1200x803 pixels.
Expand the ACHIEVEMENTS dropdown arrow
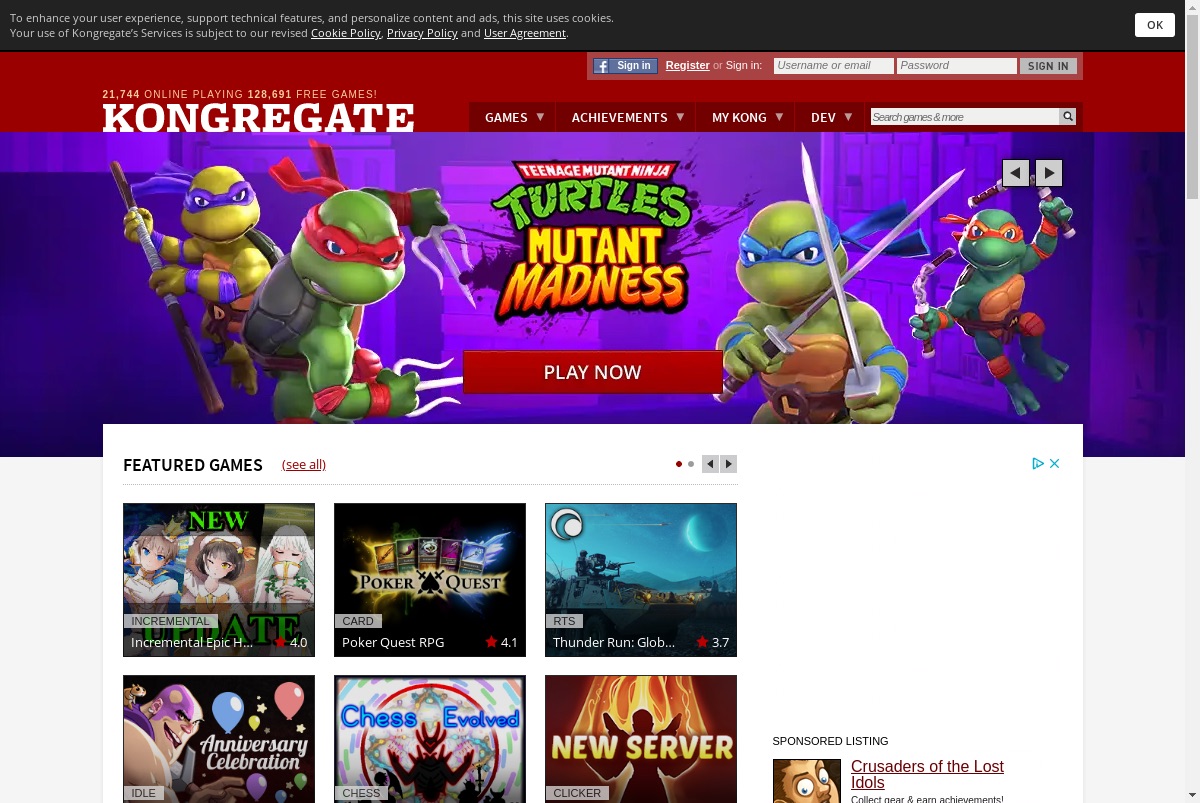680,117
